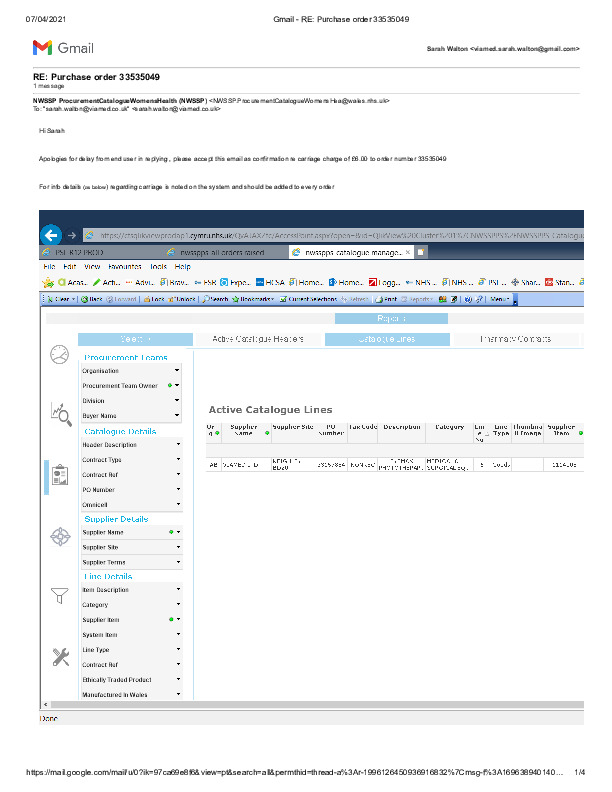Expand the Organisation filter dropdown
This screenshot has width=612, height=792.
pyautogui.click(x=178, y=371)
